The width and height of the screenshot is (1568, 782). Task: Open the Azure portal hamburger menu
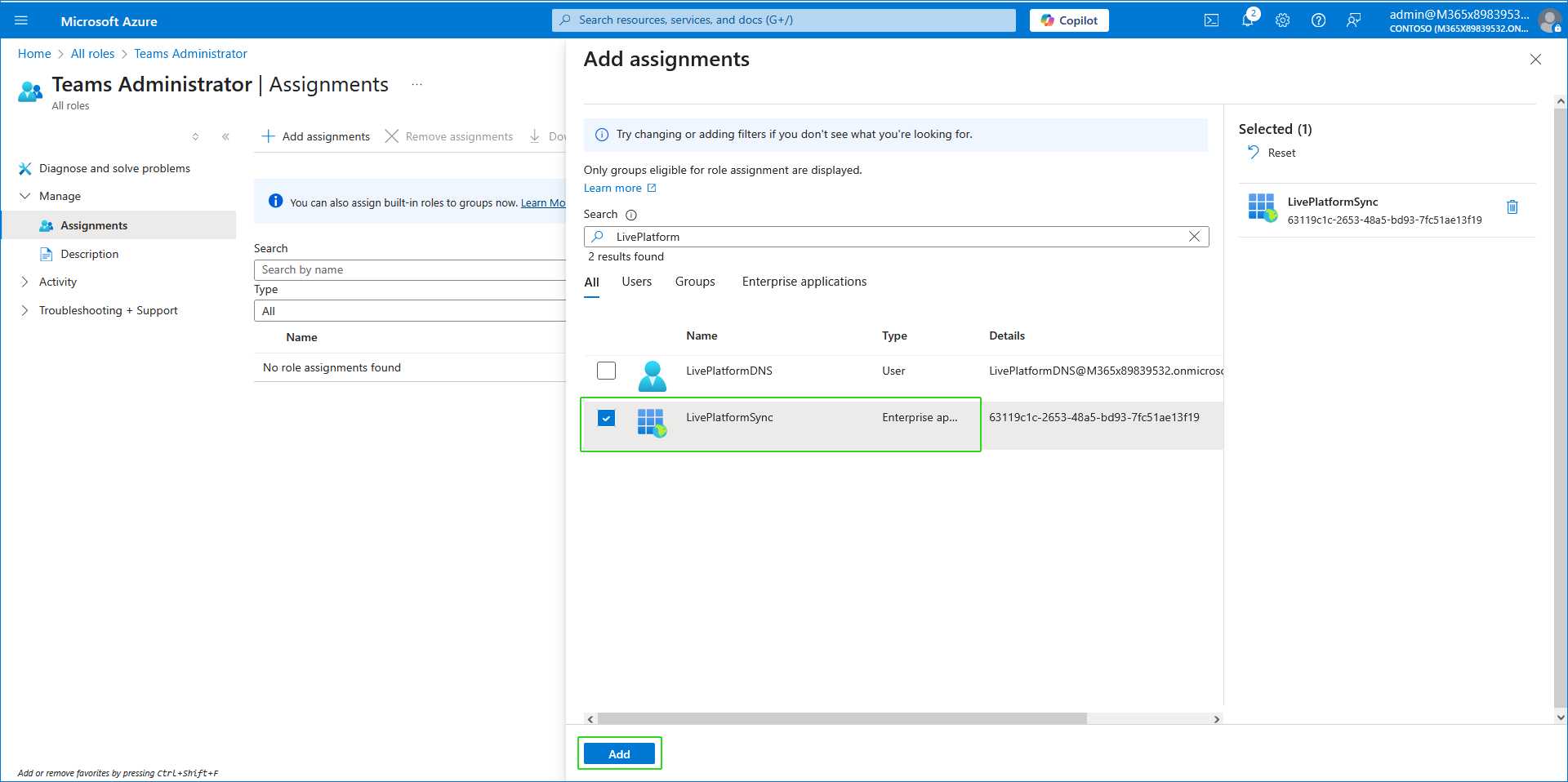tap(21, 20)
